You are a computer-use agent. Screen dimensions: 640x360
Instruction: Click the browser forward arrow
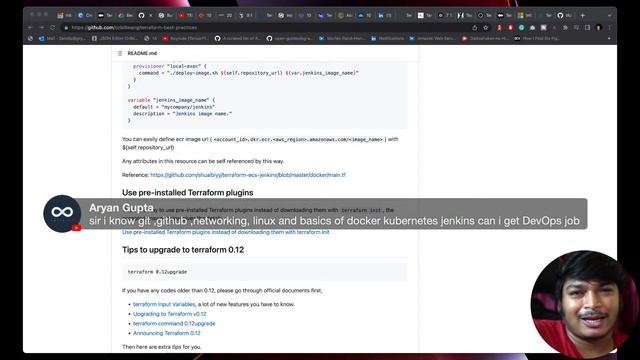pos(41,27)
